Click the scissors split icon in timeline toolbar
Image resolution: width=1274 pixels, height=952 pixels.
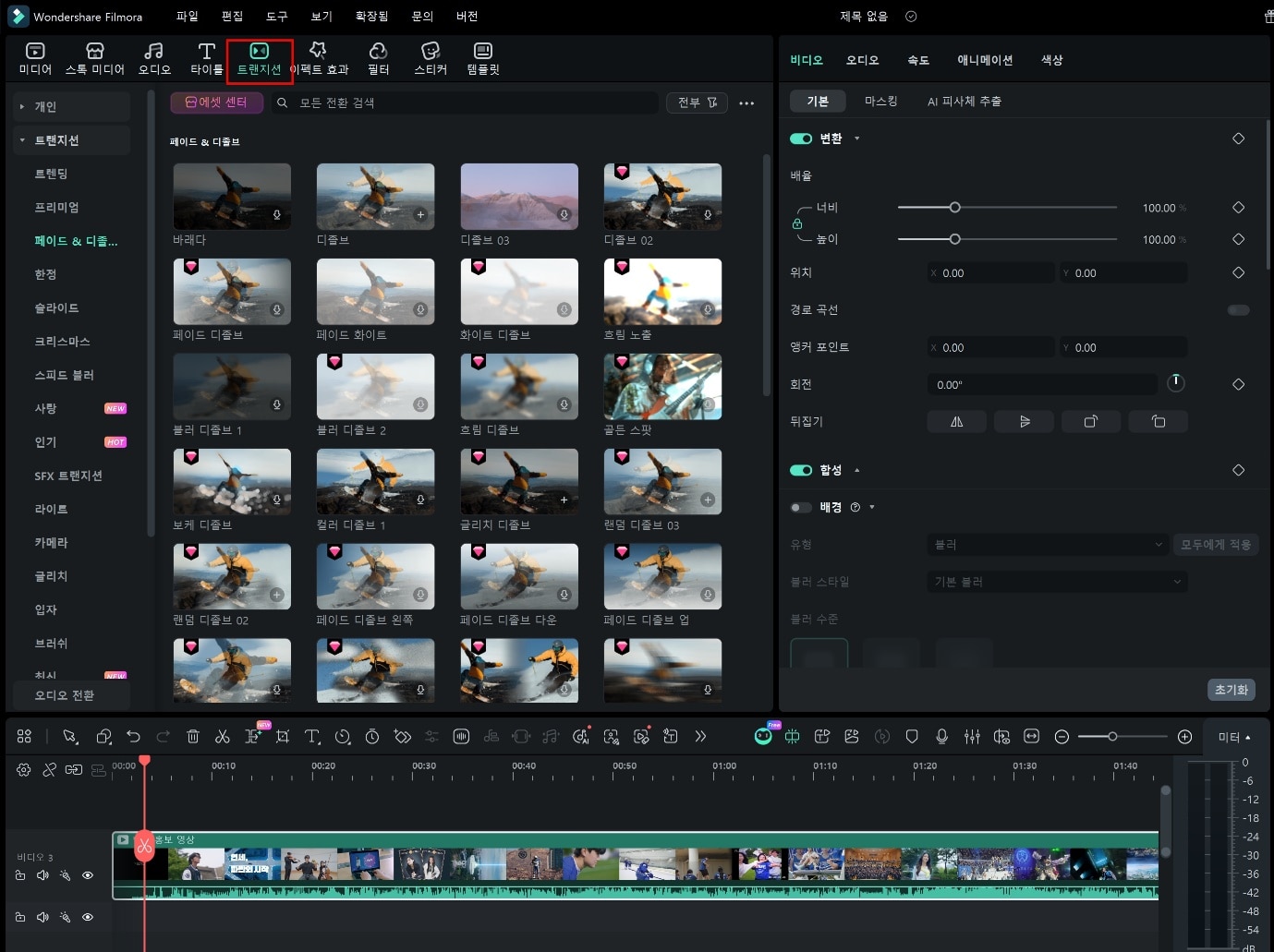[x=222, y=736]
